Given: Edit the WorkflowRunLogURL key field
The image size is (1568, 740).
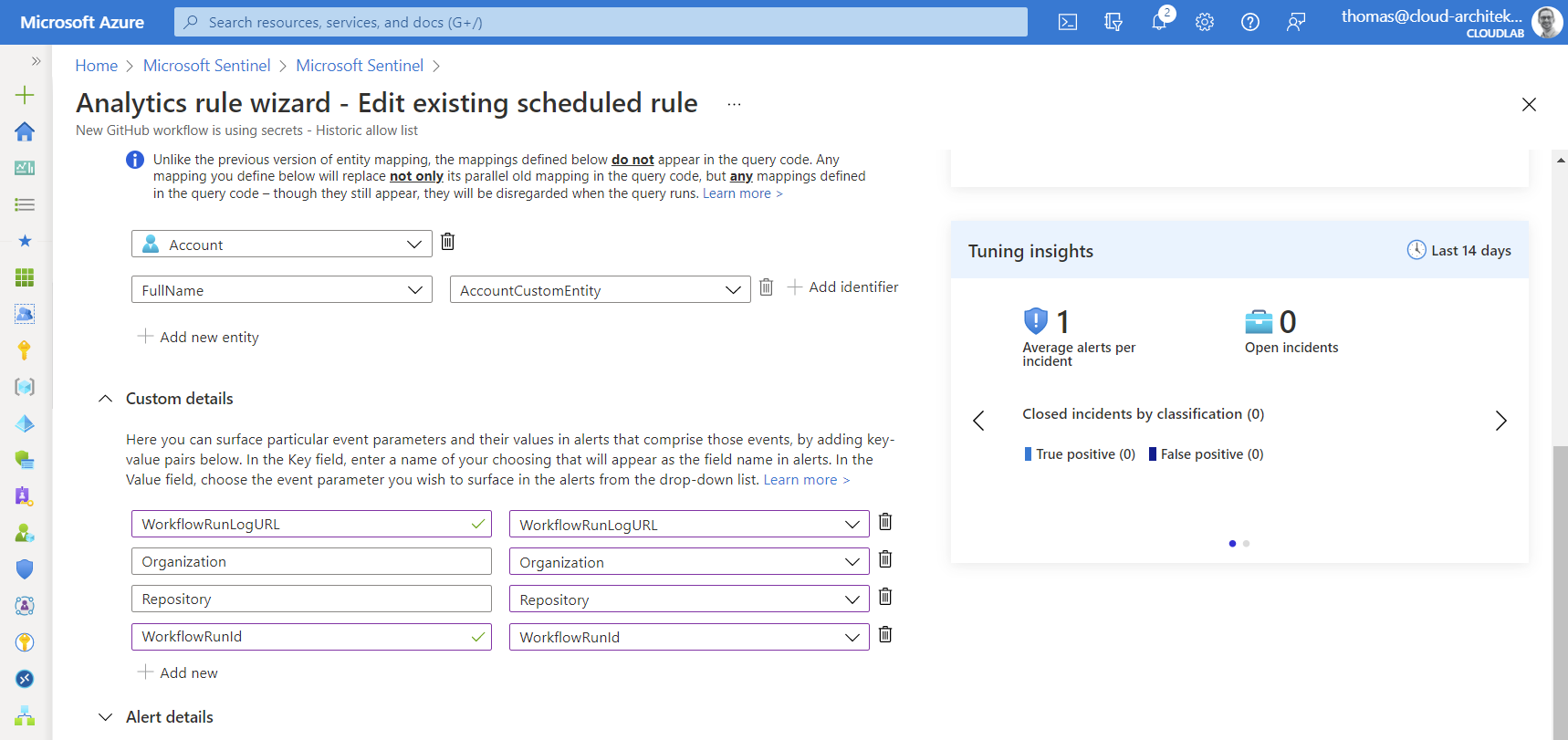Looking at the screenshot, I should click(311, 524).
